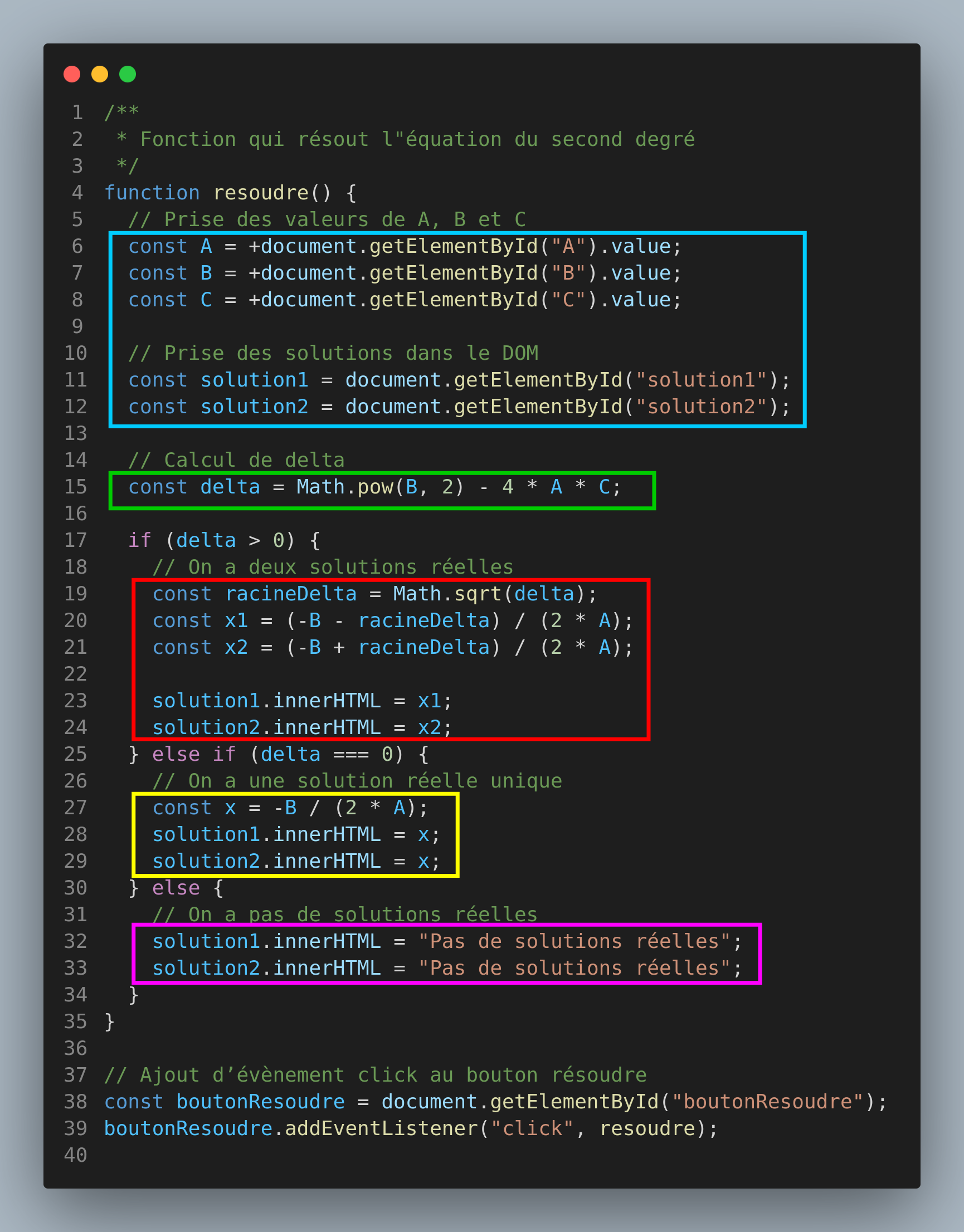Click the green maximize dot
964x1232 pixels.
click(128, 74)
